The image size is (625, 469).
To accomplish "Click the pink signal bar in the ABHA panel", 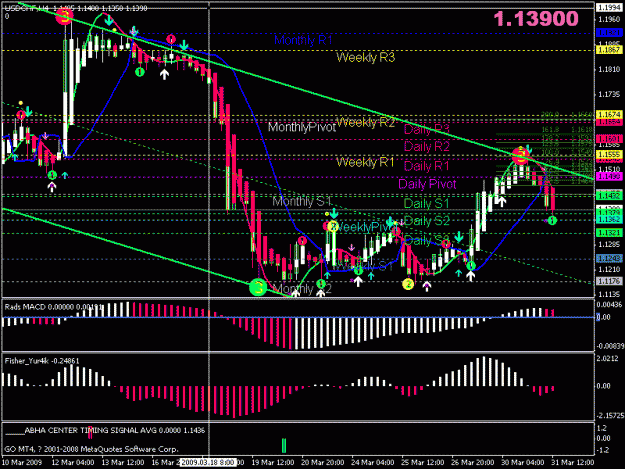I will 90,432.
